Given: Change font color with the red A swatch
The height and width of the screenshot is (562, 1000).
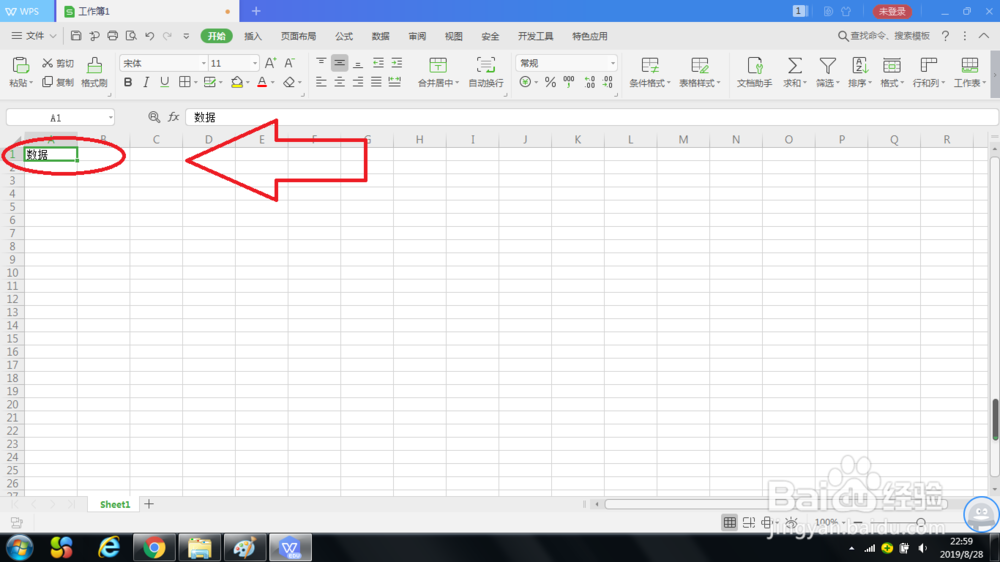Looking at the screenshot, I should (x=262, y=82).
